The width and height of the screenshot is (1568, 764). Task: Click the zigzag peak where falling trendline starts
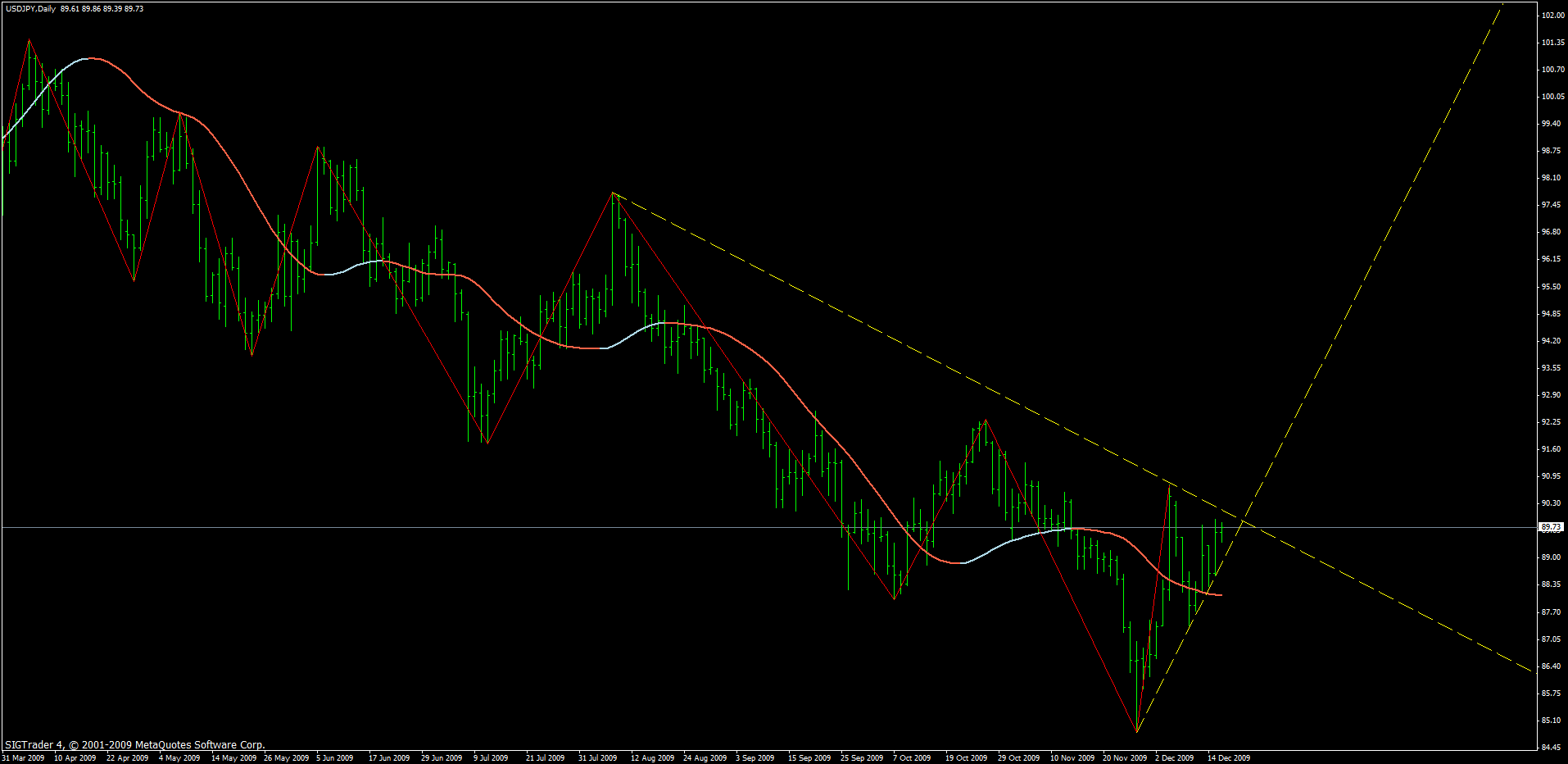pyautogui.click(x=613, y=193)
